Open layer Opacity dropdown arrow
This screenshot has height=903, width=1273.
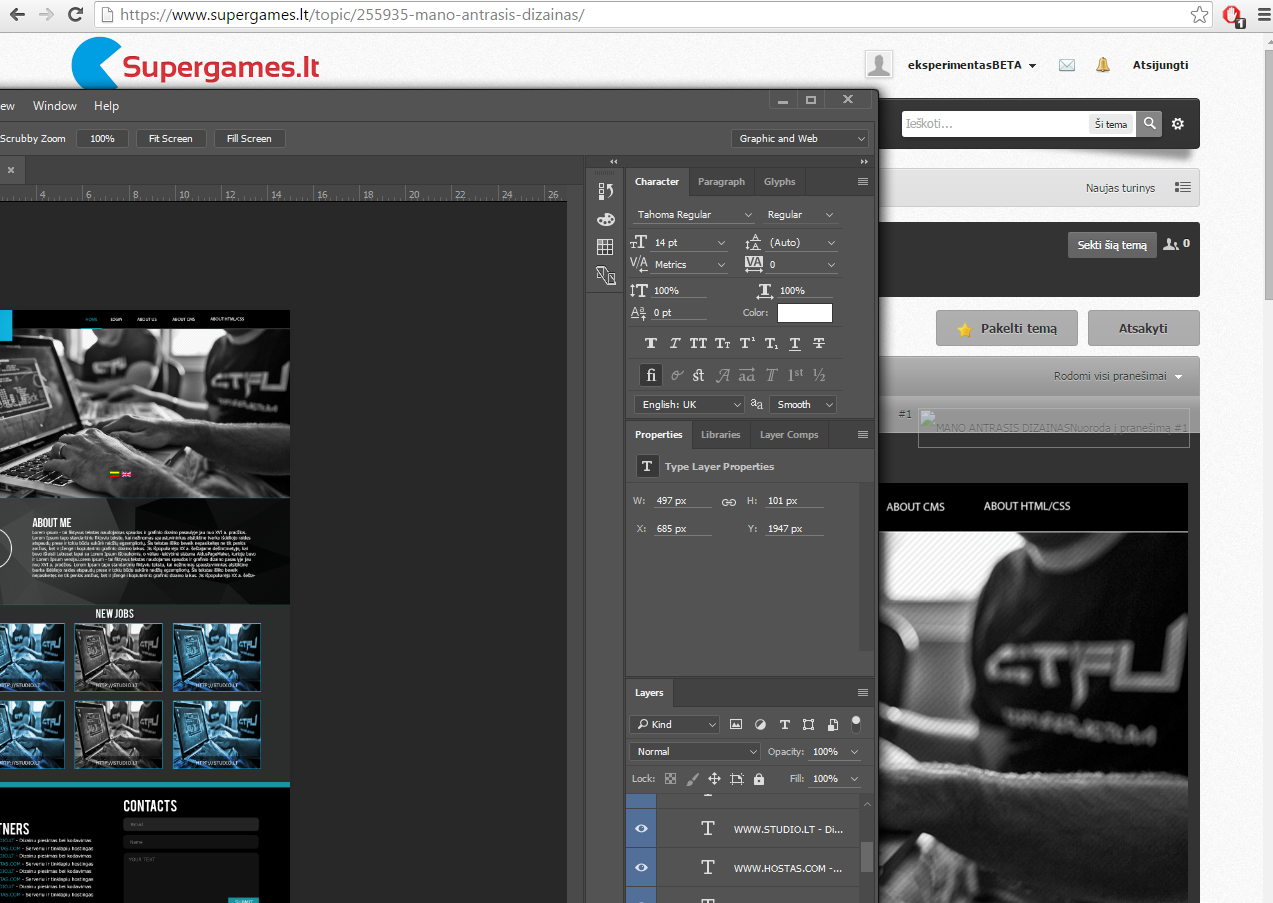pyautogui.click(x=854, y=752)
